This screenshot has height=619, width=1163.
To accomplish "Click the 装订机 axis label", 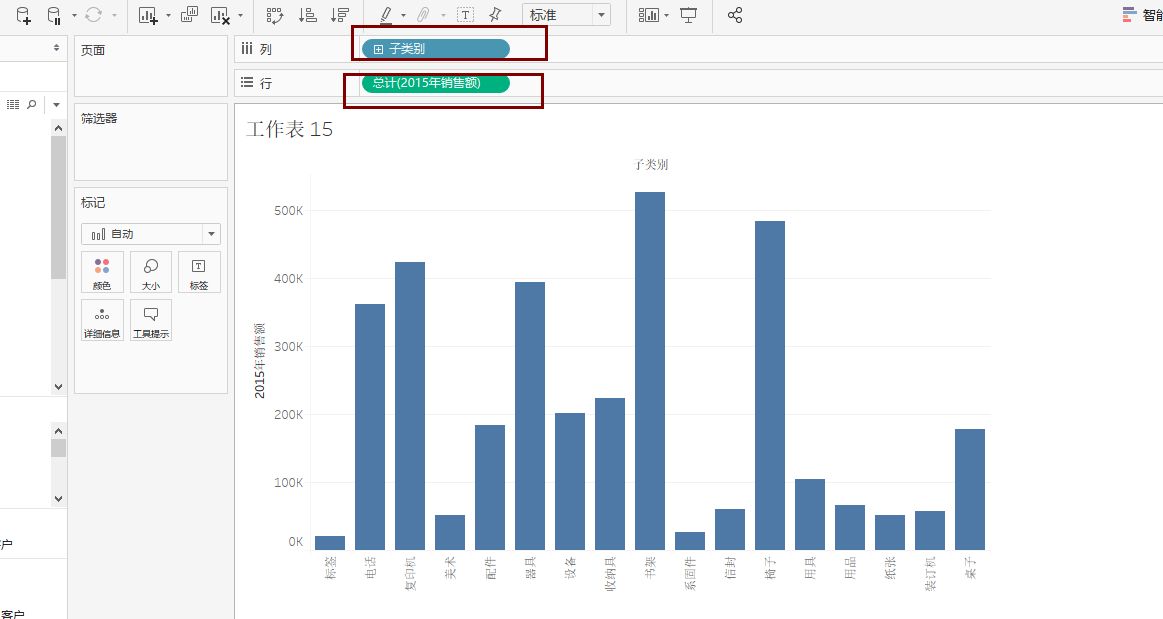I will (930, 574).
